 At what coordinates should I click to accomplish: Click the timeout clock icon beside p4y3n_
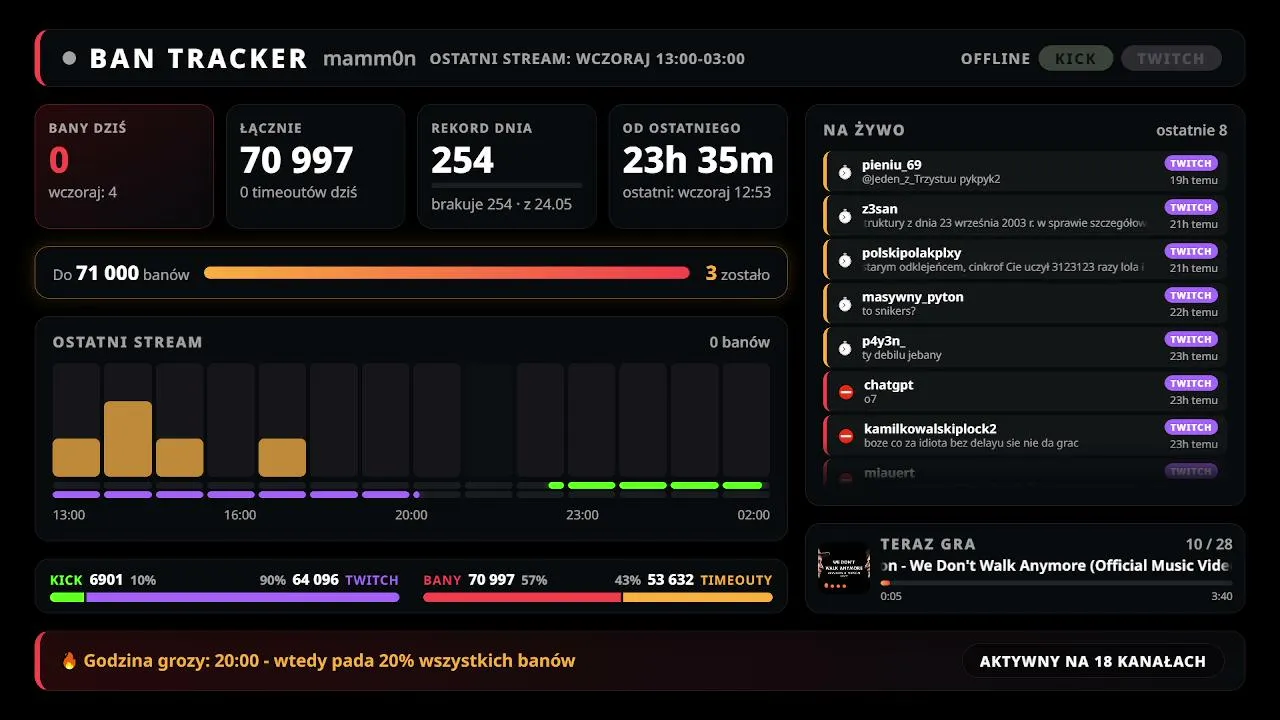pos(845,348)
